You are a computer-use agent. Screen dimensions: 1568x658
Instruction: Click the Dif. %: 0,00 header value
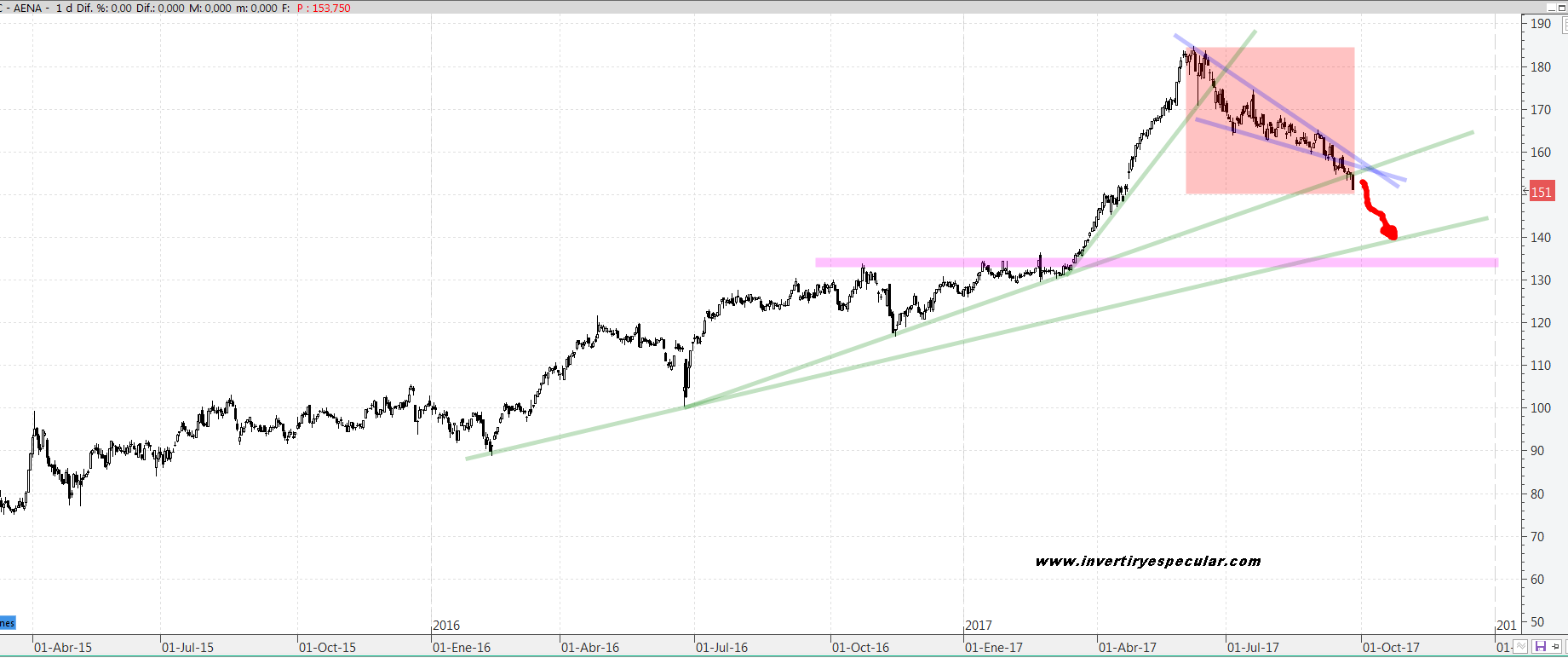[x=104, y=8]
